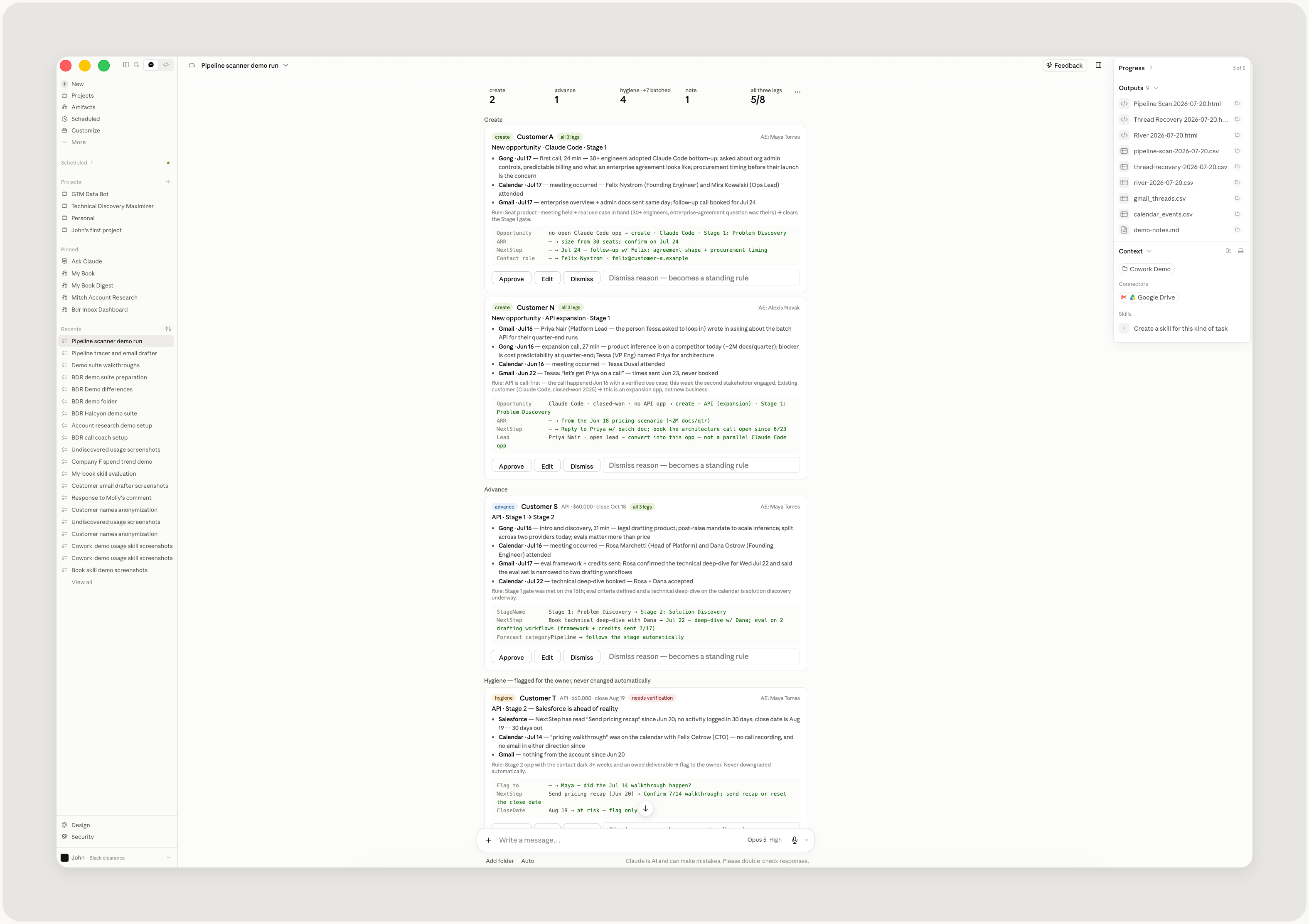This screenshot has width=1309, height=924.
Task: Open River 2026-07-20.html output
Action: pyautogui.click(x=1165, y=136)
